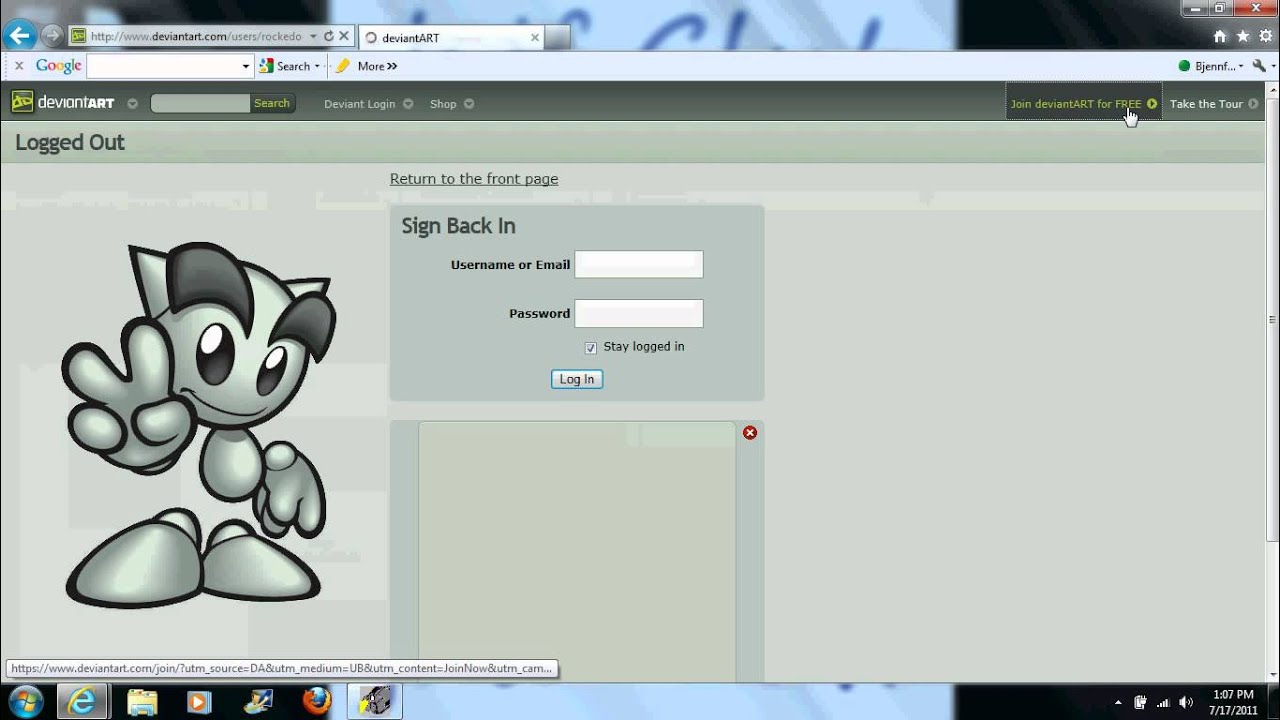The image size is (1280, 720).
Task: Click the volume speaker tray icon
Action: coord(1186,702)
